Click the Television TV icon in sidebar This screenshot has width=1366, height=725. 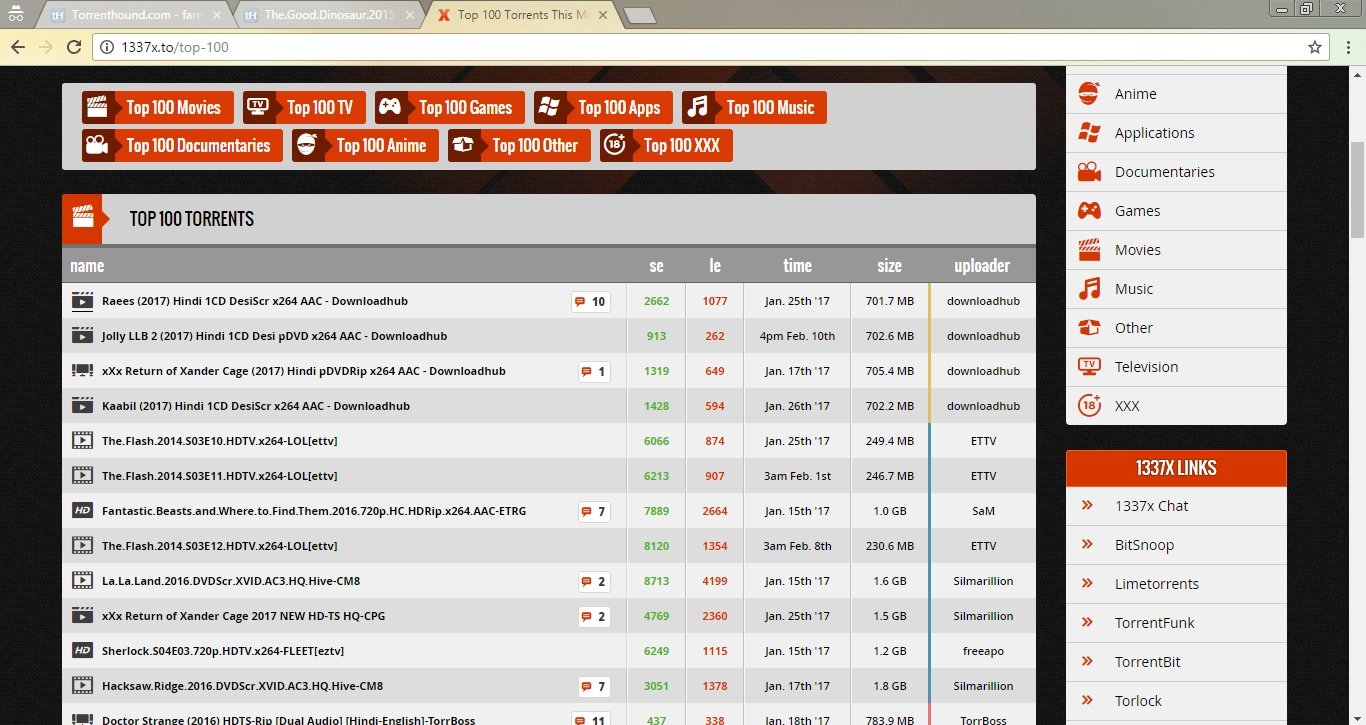1089,366
